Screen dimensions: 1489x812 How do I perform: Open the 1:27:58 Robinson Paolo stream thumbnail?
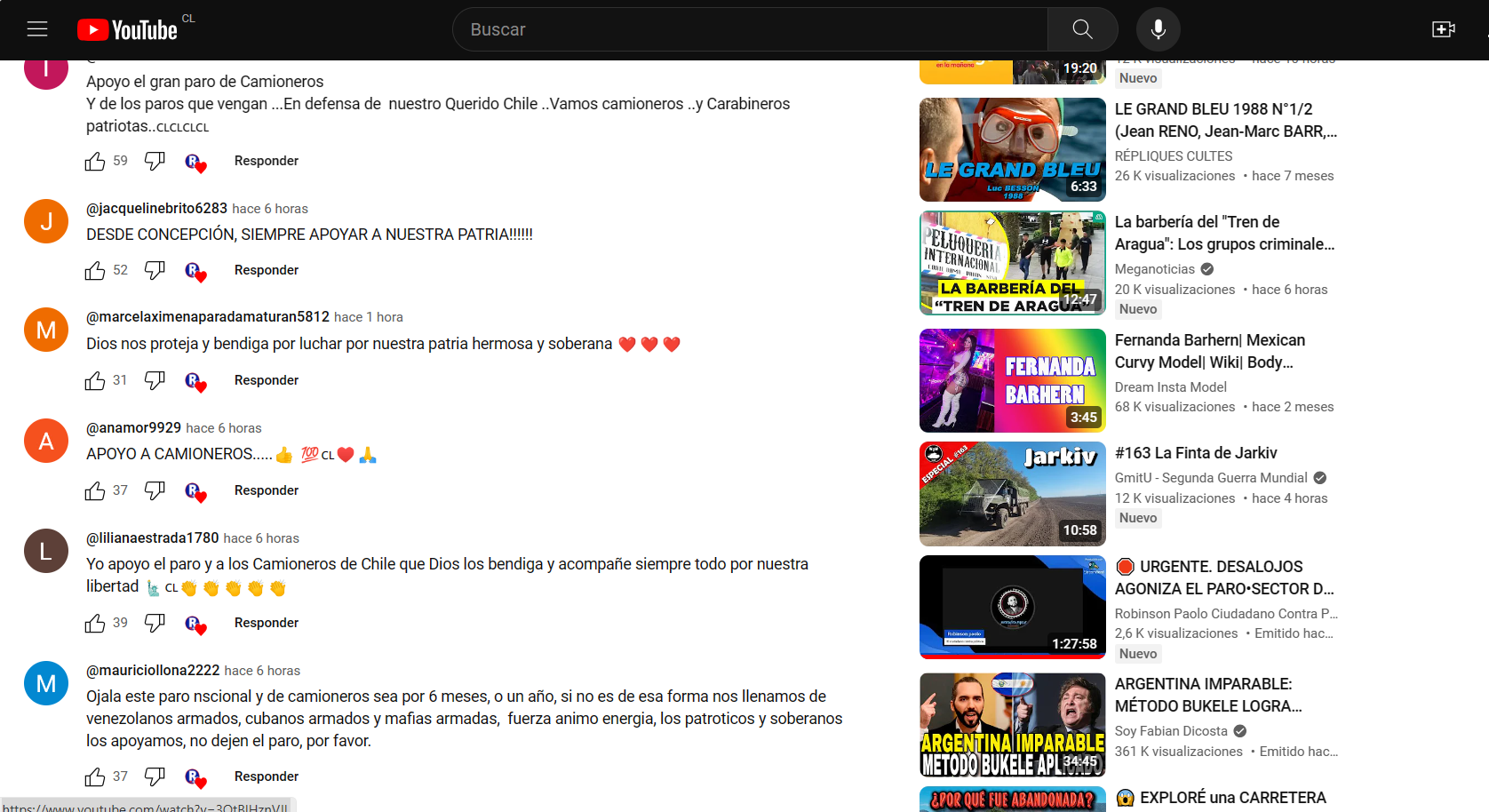pos(1013,607)
